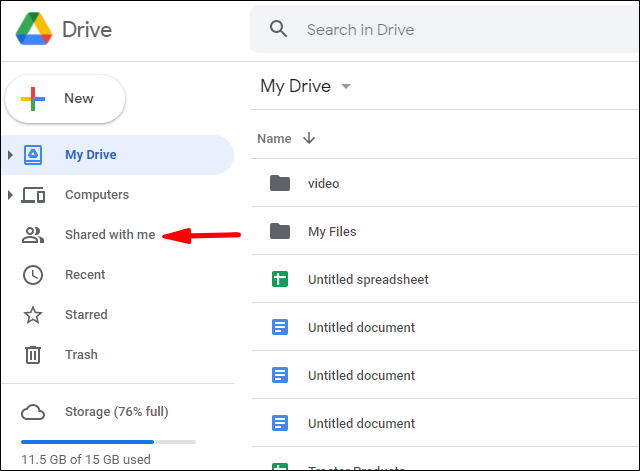Viewport: 640px width, 471px height.
Task: Expand the My Drive tree arrow
Action: pos(10,155)
